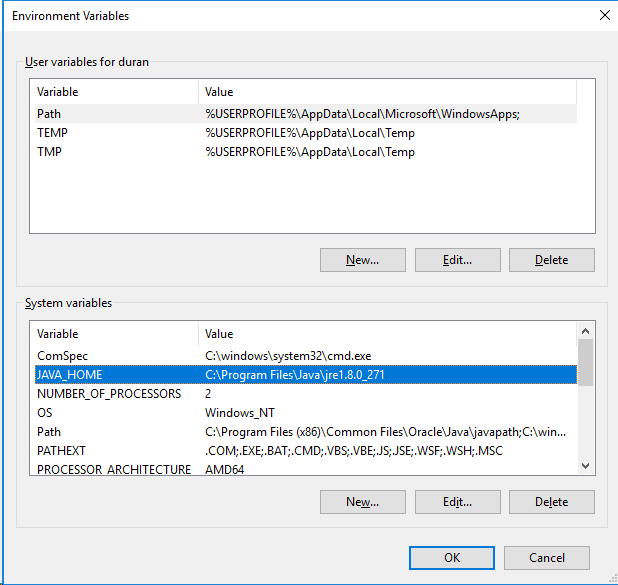Image resolution: width=618 pixels, height=585 pixels.
Task: Click Delete under System variables
Action: (552, 502)
